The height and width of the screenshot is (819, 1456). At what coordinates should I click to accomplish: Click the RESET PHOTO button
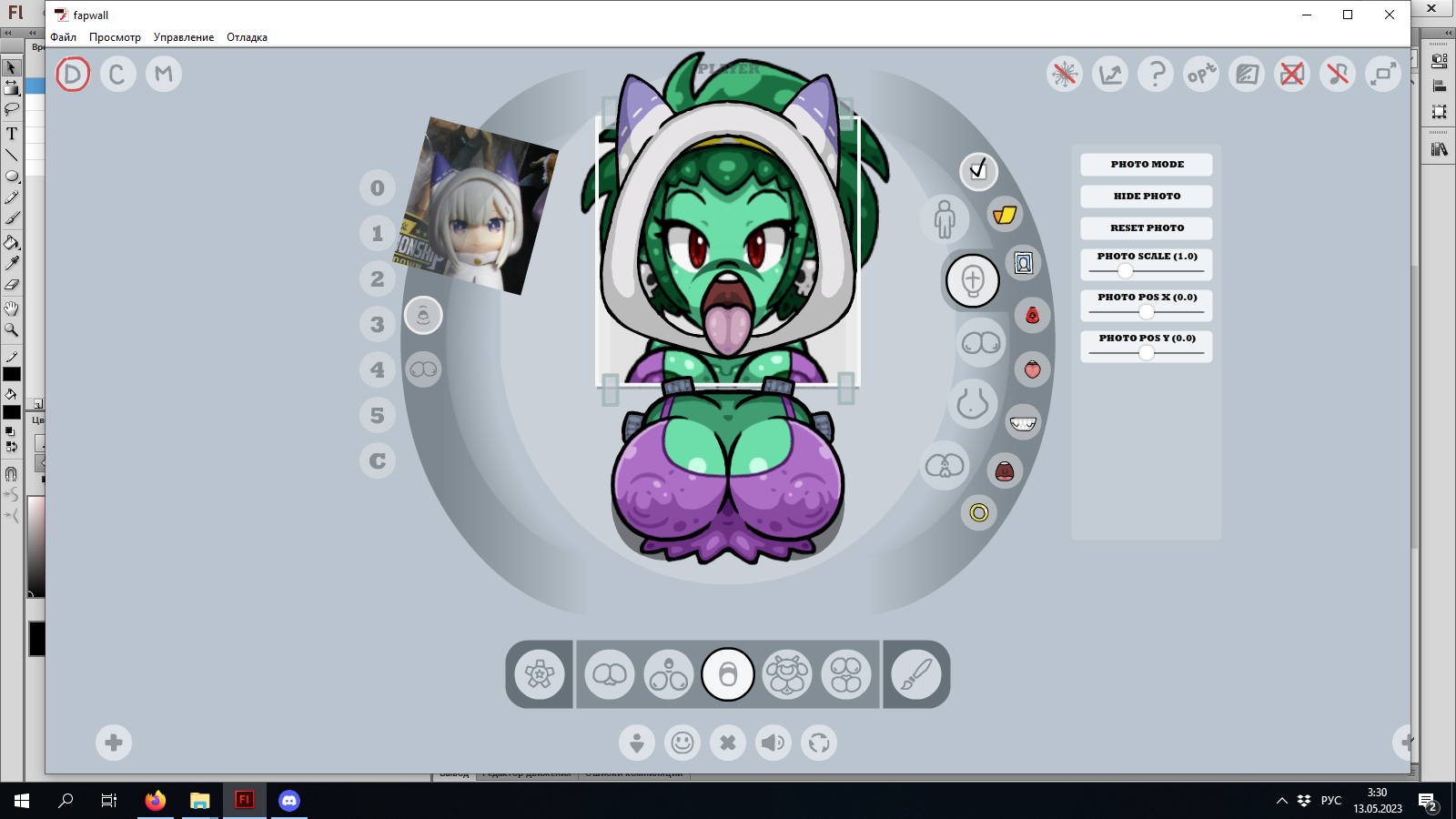point(1147,228)
